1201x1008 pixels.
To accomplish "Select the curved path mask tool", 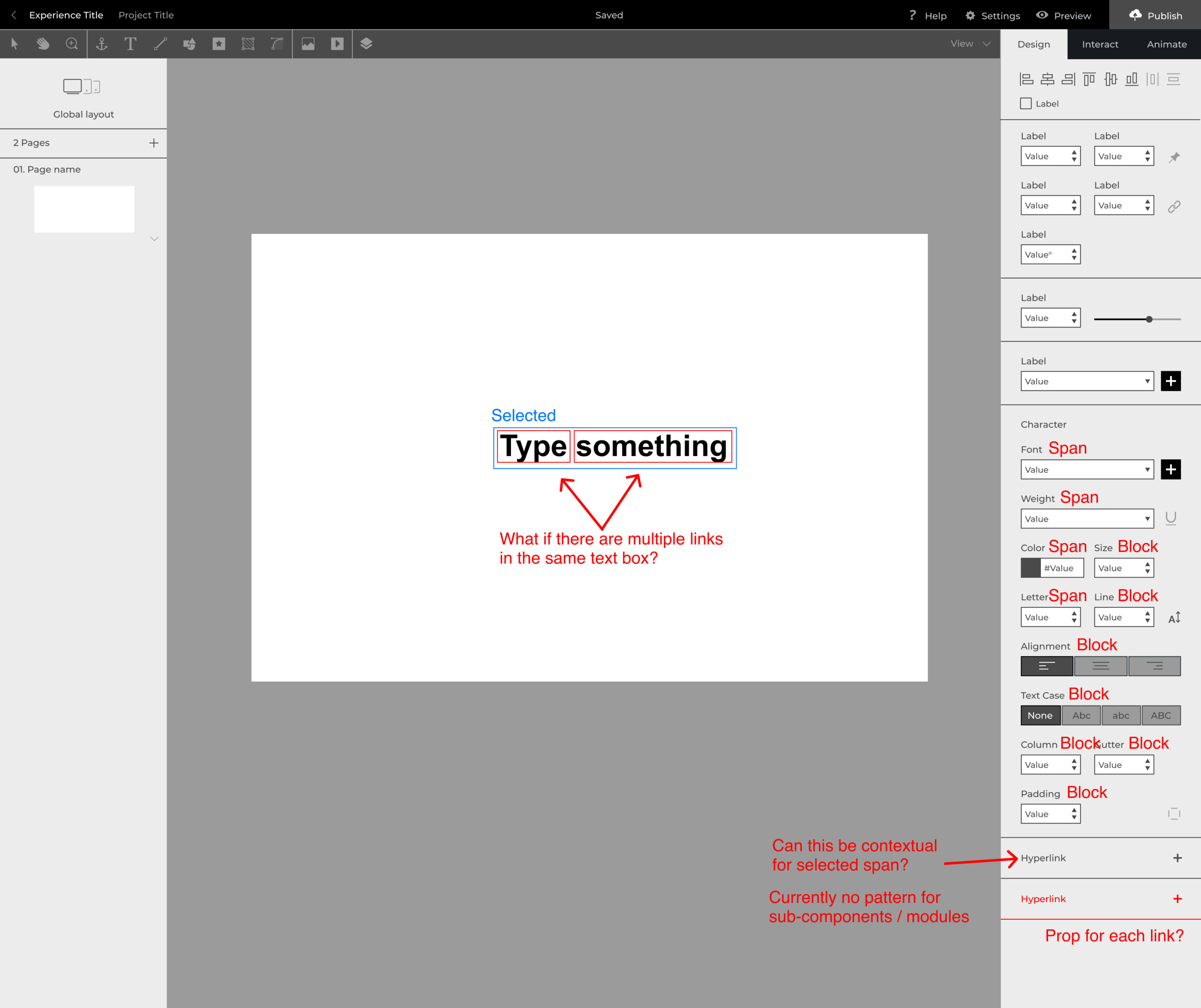I will [277, 44].
